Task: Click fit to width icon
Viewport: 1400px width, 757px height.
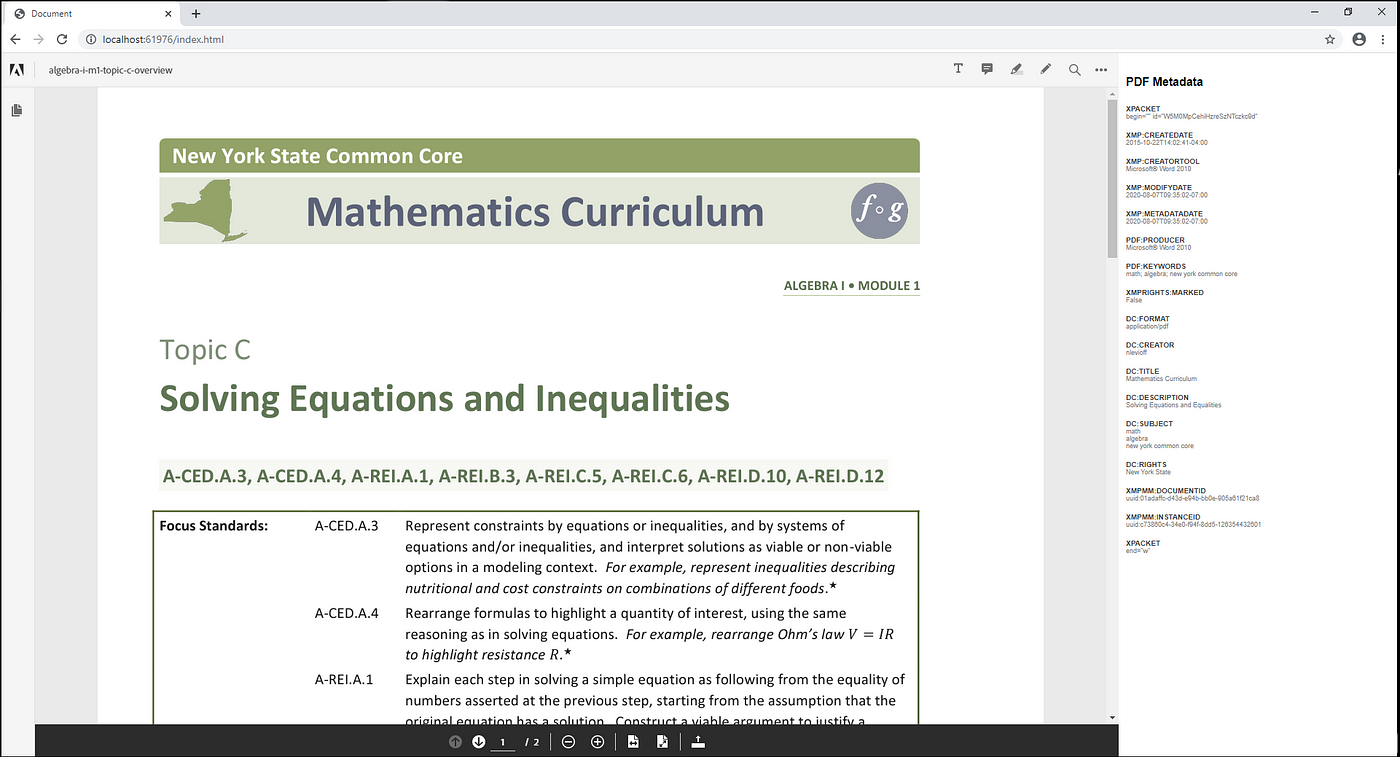Action: click(633, 742)
